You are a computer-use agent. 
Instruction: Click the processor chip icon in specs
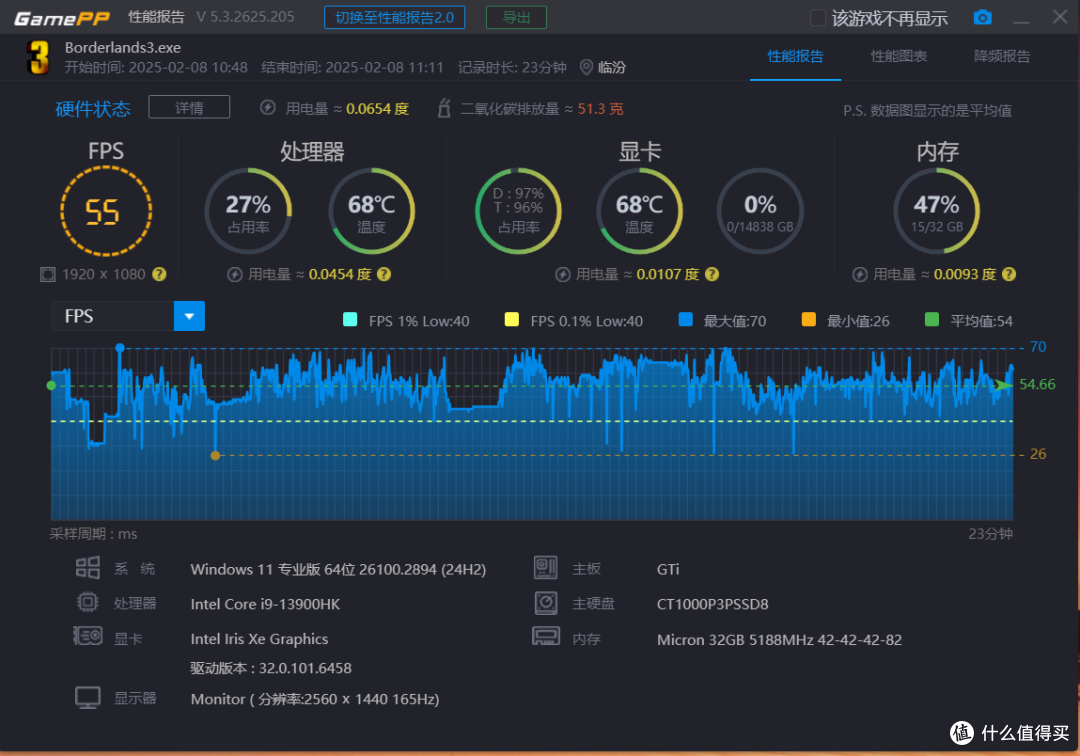tap(87, 602)
